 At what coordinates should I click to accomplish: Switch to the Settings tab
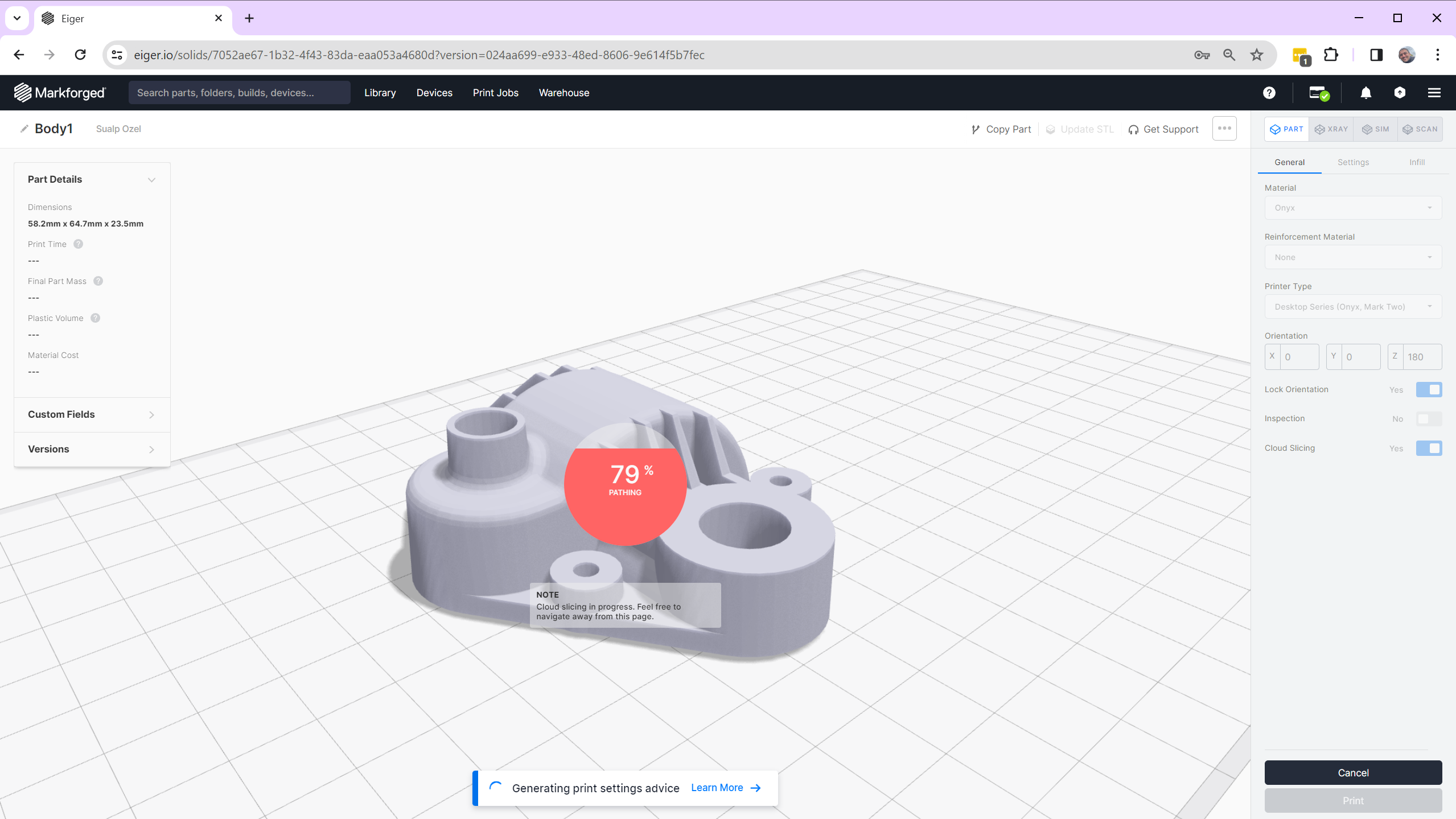1353,162
